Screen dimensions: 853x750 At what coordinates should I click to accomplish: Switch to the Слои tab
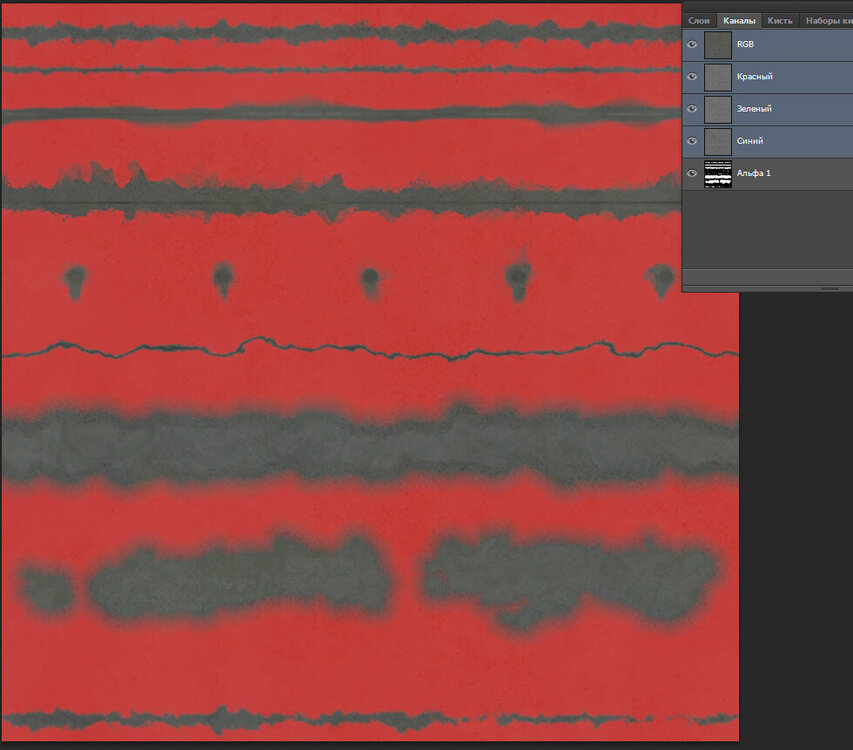click(x=699, y=20)
